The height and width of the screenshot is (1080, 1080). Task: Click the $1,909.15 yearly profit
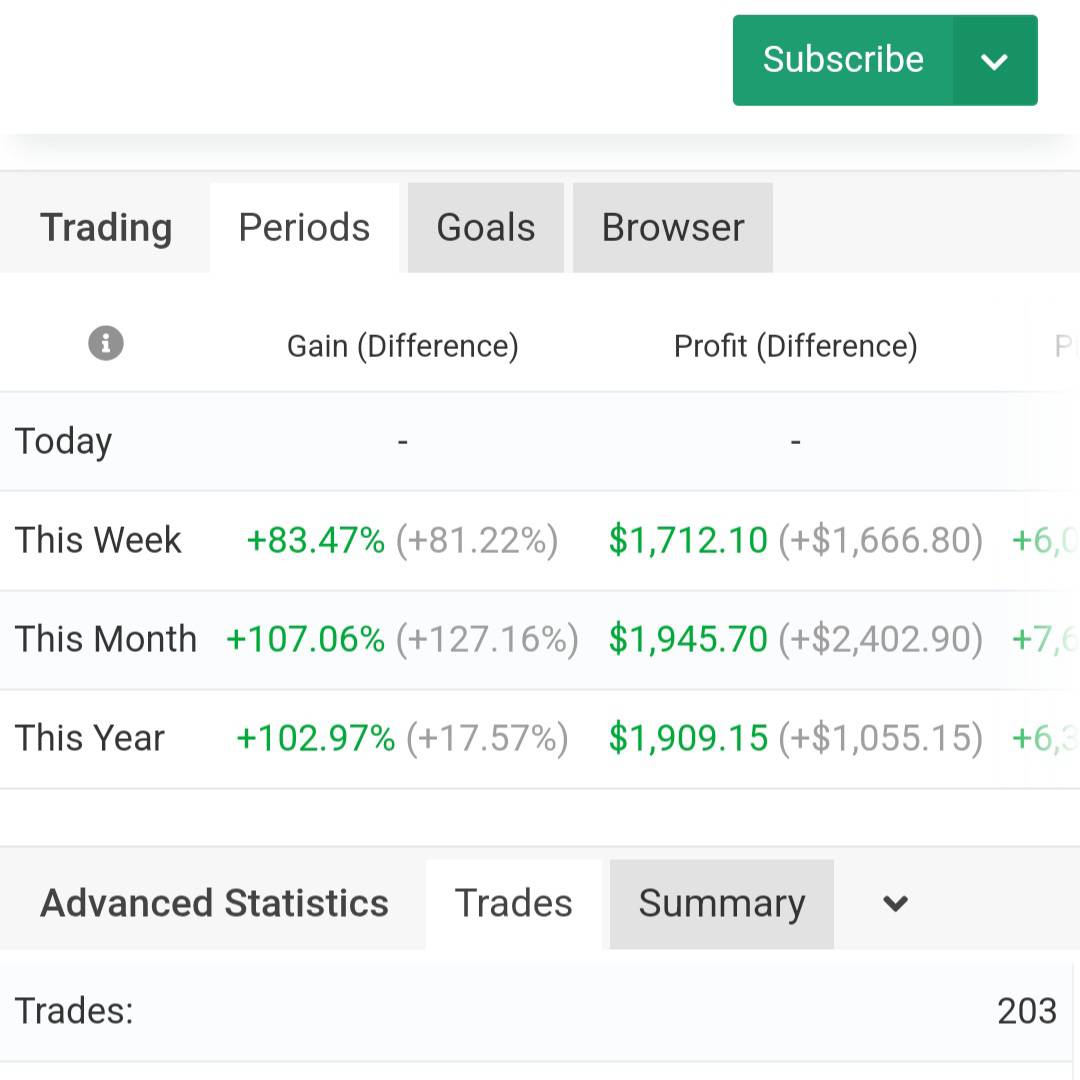tap(688, 738)
